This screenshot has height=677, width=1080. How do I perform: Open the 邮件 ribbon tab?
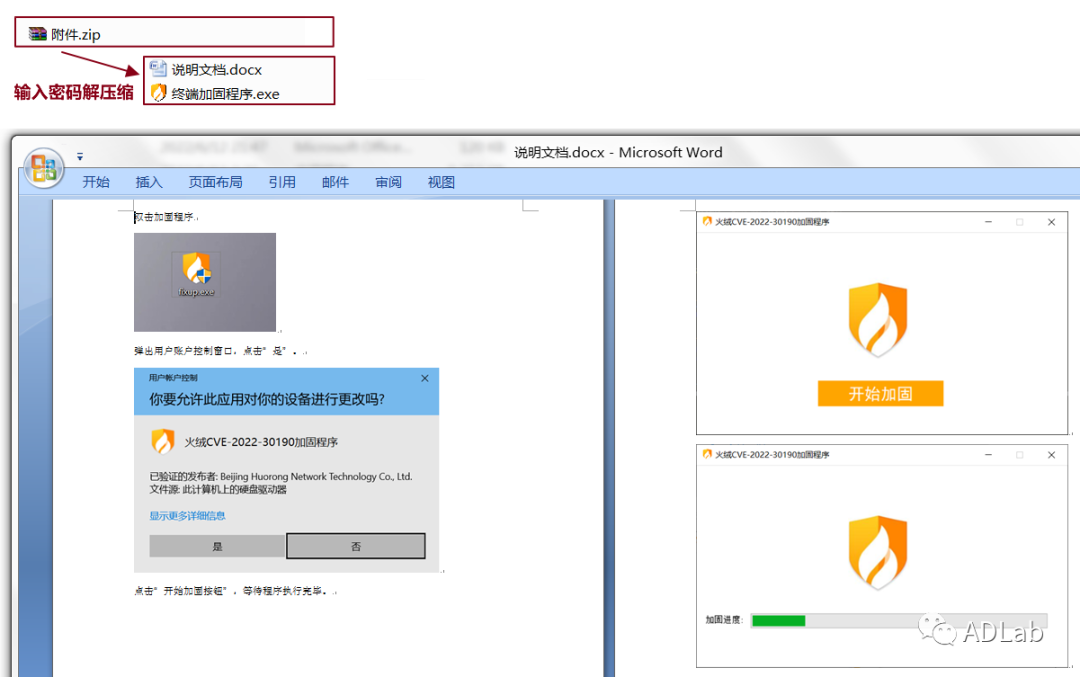335,182
